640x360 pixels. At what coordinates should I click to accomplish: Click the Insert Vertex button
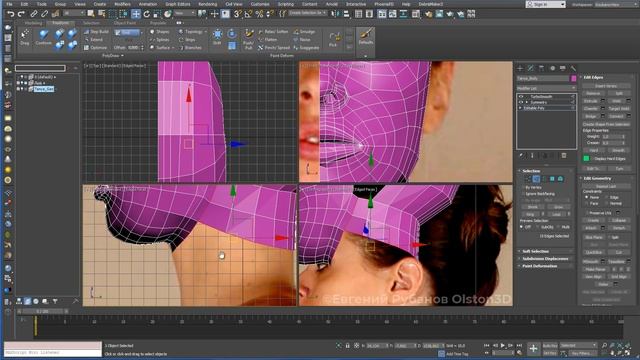pos(606,86)
